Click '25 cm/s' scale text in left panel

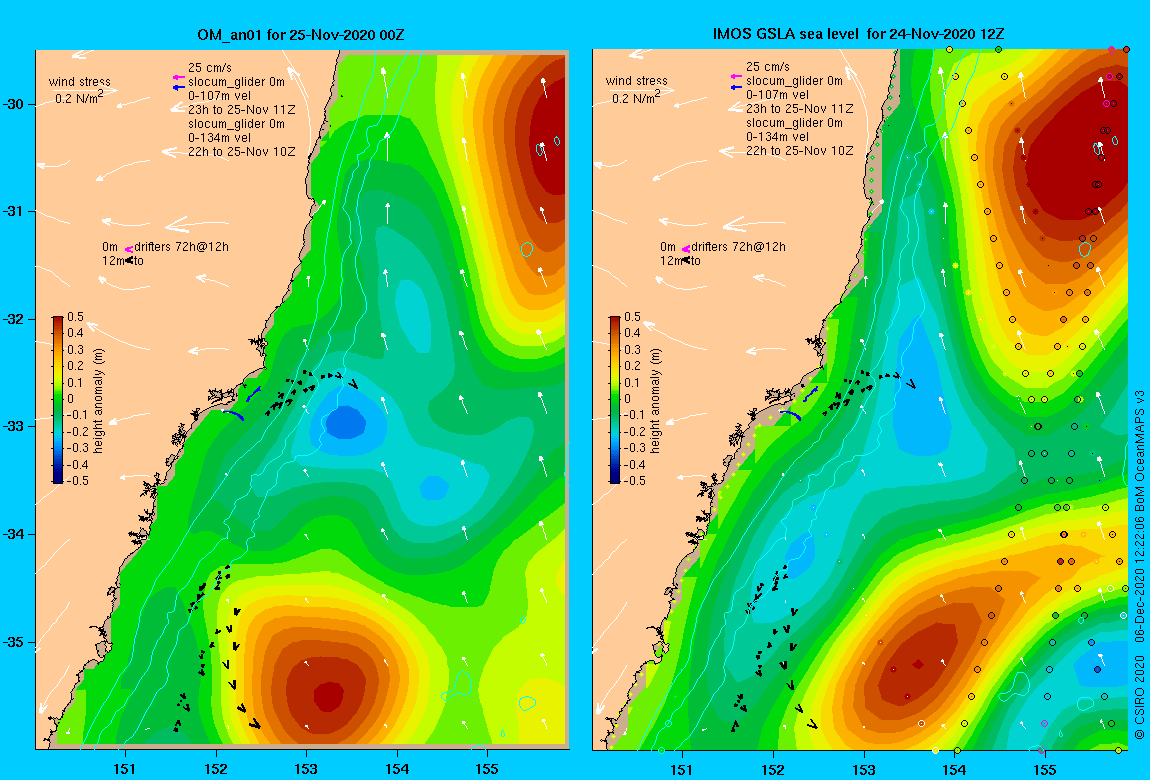(x=210, y=67)
